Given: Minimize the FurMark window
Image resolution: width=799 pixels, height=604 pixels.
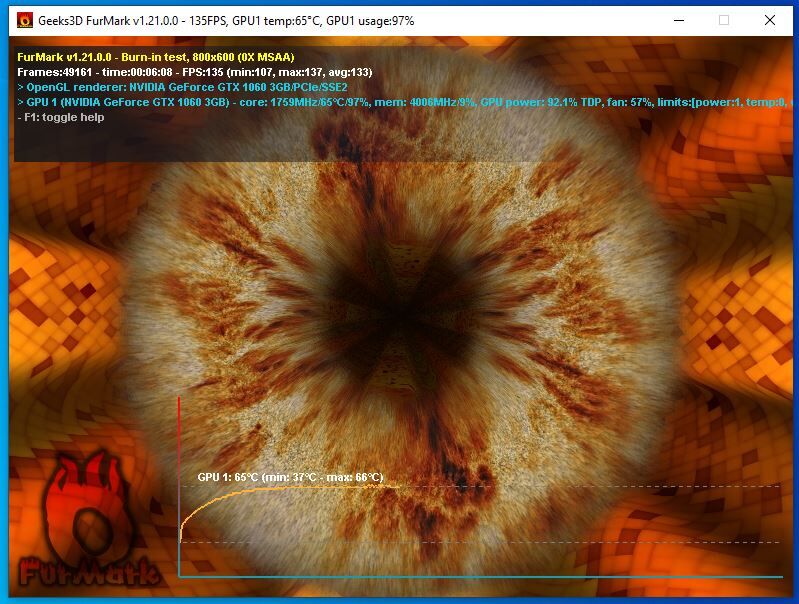Looking at the screenshot, I should [679, 20].
